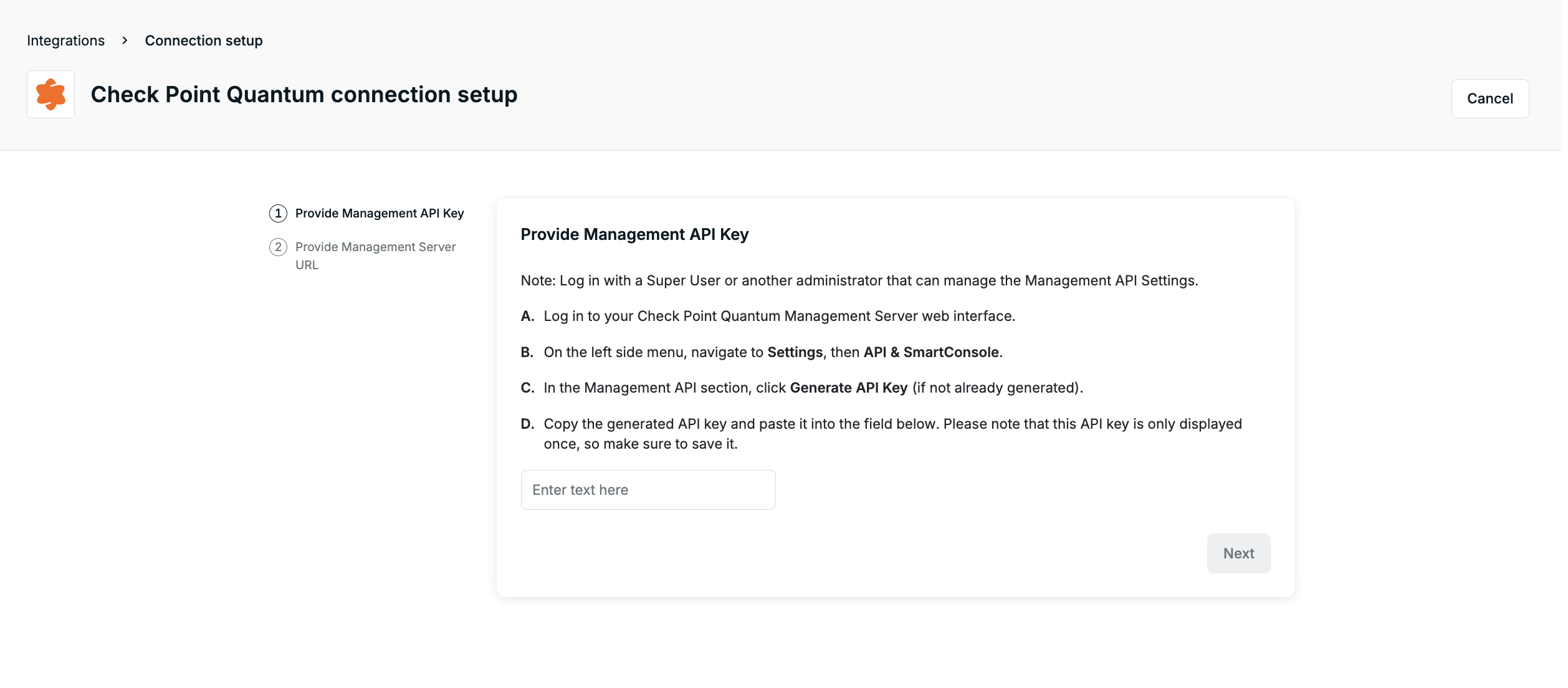Click the page title Check Point Quantum connection setup
The height and width of the screenshot is (688, 1568).
pos(304,95)
